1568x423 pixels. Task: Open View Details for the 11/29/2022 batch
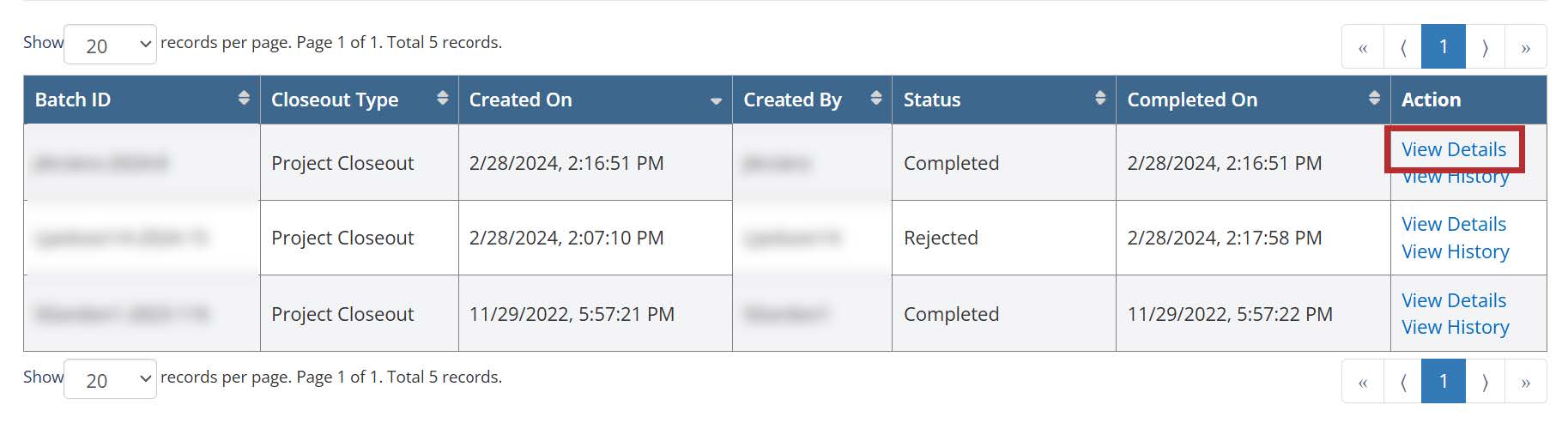tap(1453, 300)
